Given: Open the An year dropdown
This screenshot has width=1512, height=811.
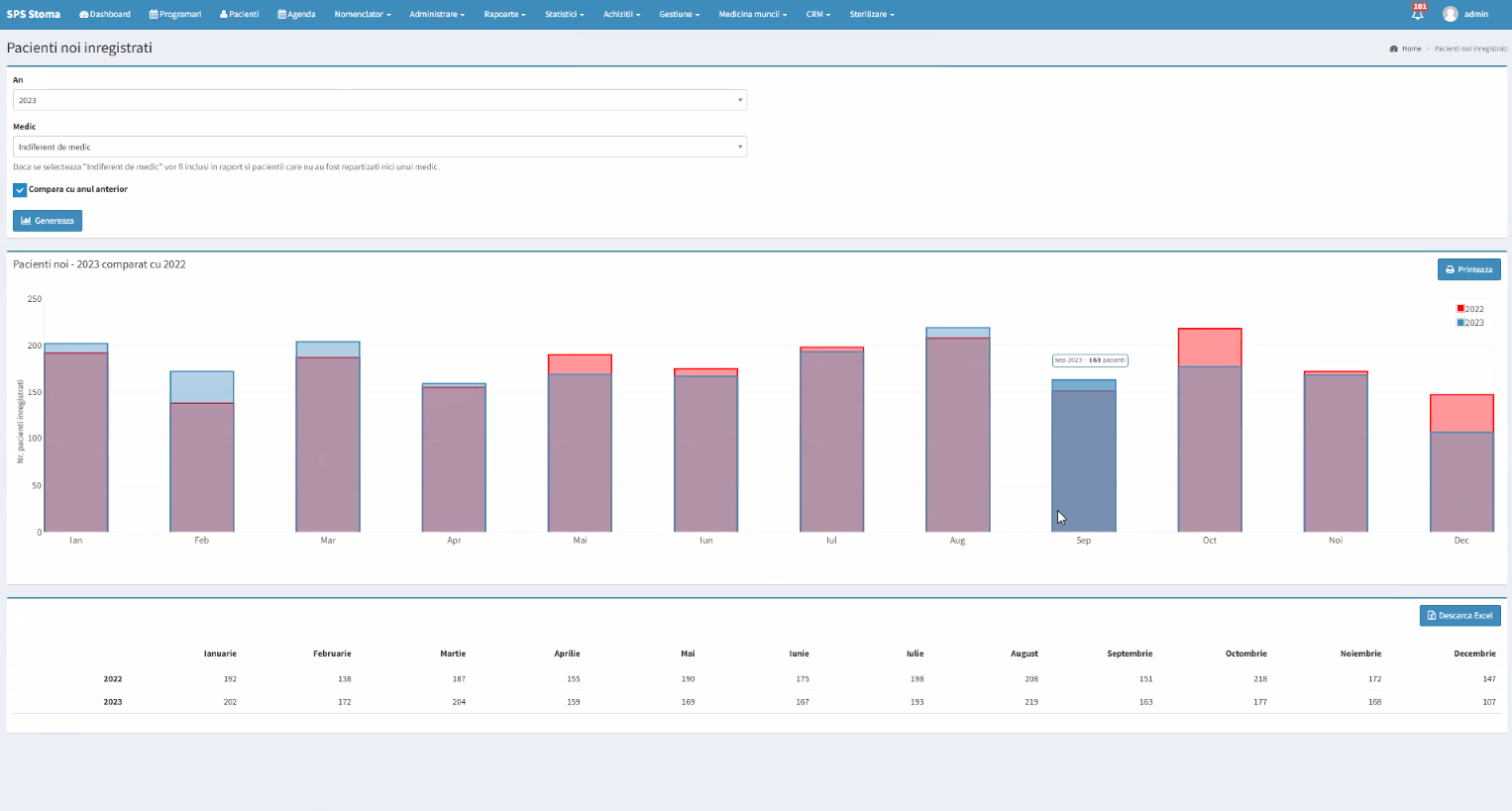Looking at the screenshot, I should pos(379,100).
